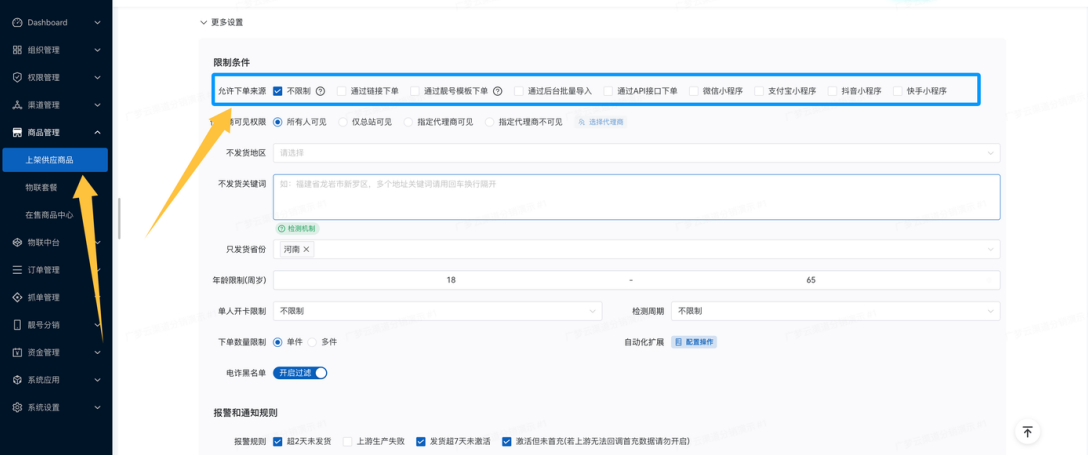Click back-to-top arrow button

[x=1028, y=431]
